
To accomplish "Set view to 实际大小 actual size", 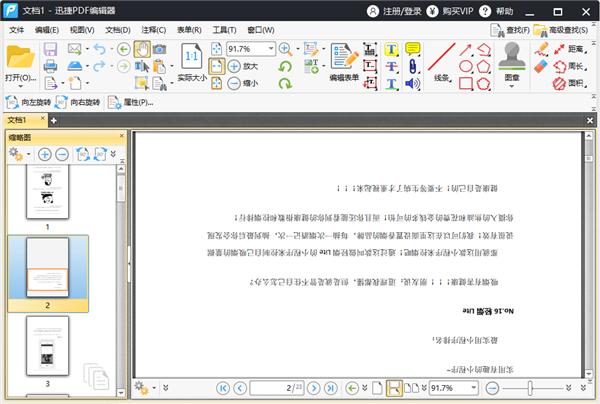I will [192, 62].
